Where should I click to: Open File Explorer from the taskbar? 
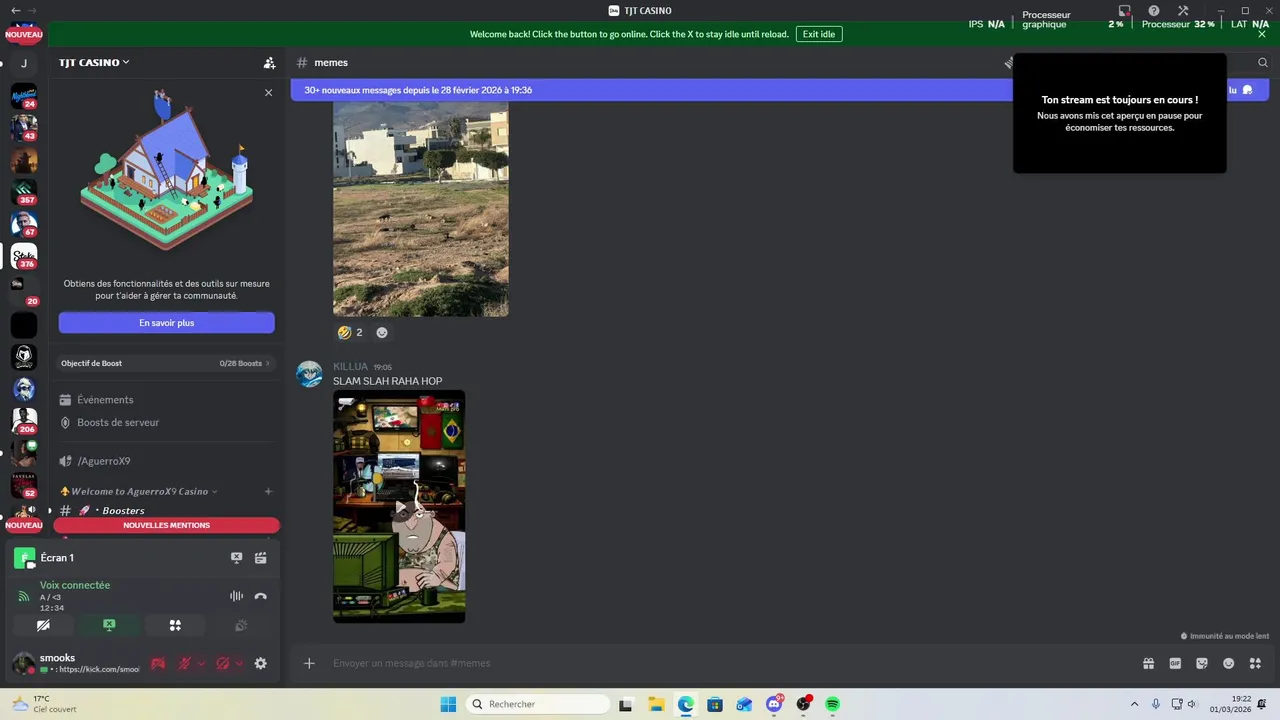pyautogui.click(x=656, y=704)
